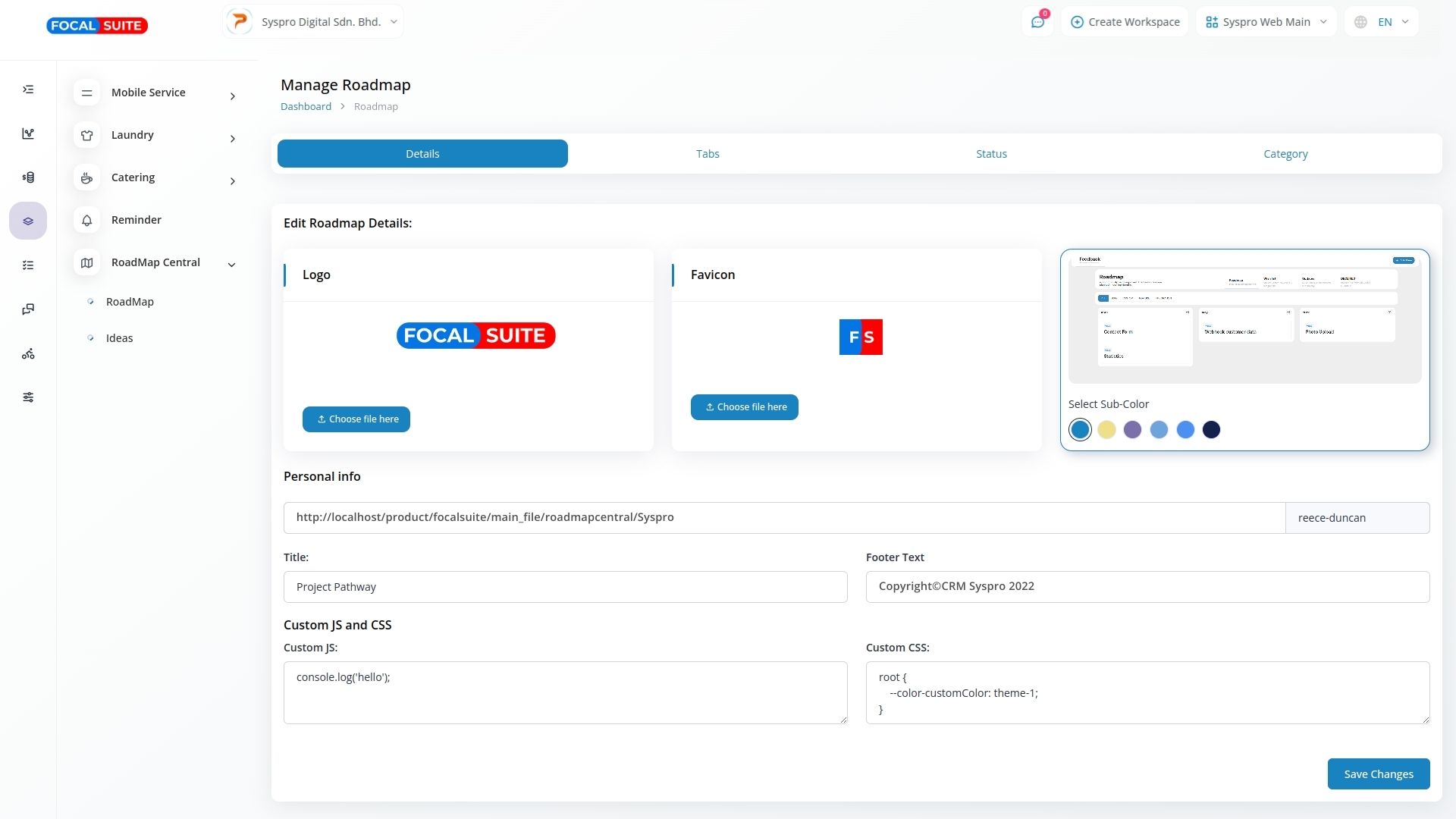Image resolution: width=1456 pixels, height=819 pixels.
Task: Click the Save Changes button
Action: click(1378, 774)
